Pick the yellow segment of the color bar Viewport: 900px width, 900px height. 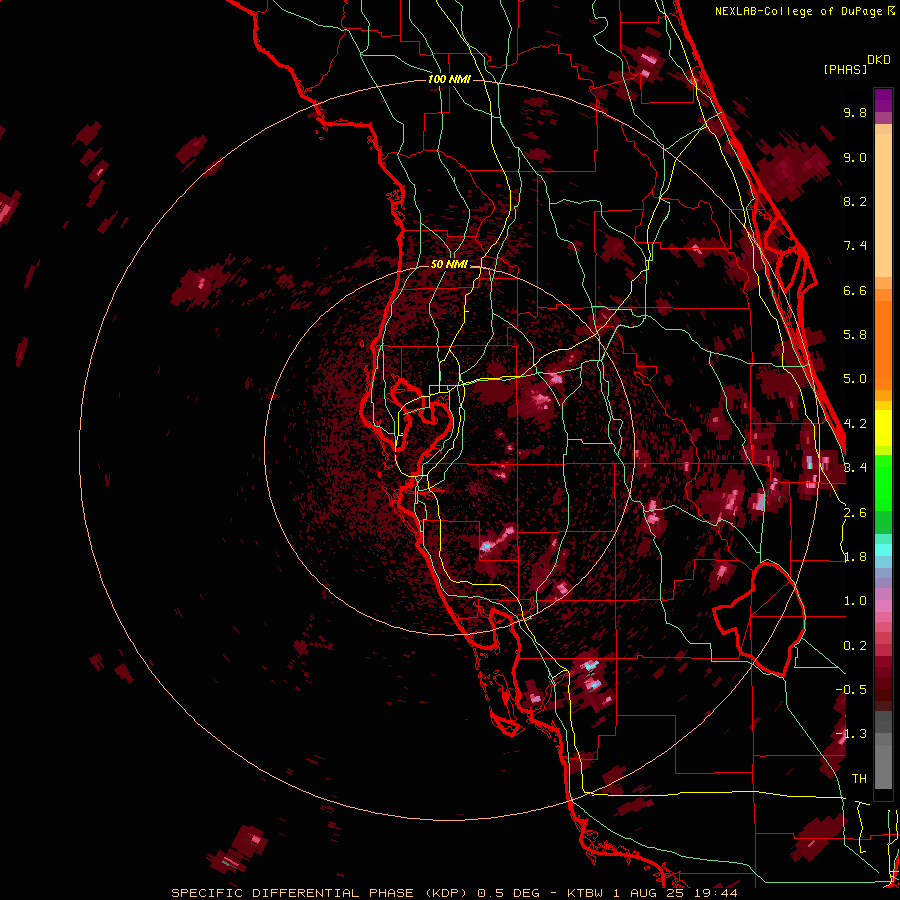[883, 428]
